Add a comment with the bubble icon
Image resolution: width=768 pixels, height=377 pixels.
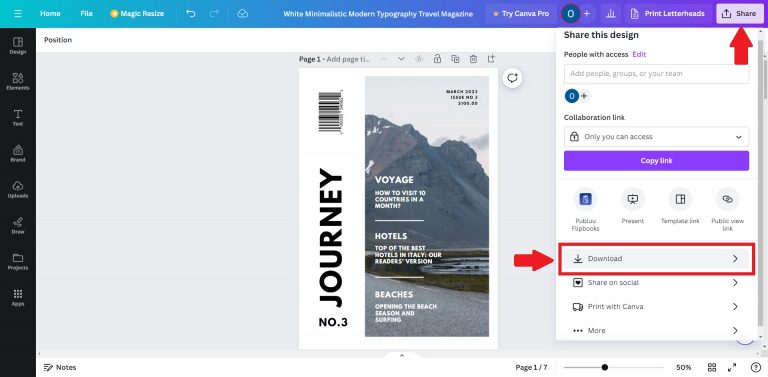click(x=513, y=78)
